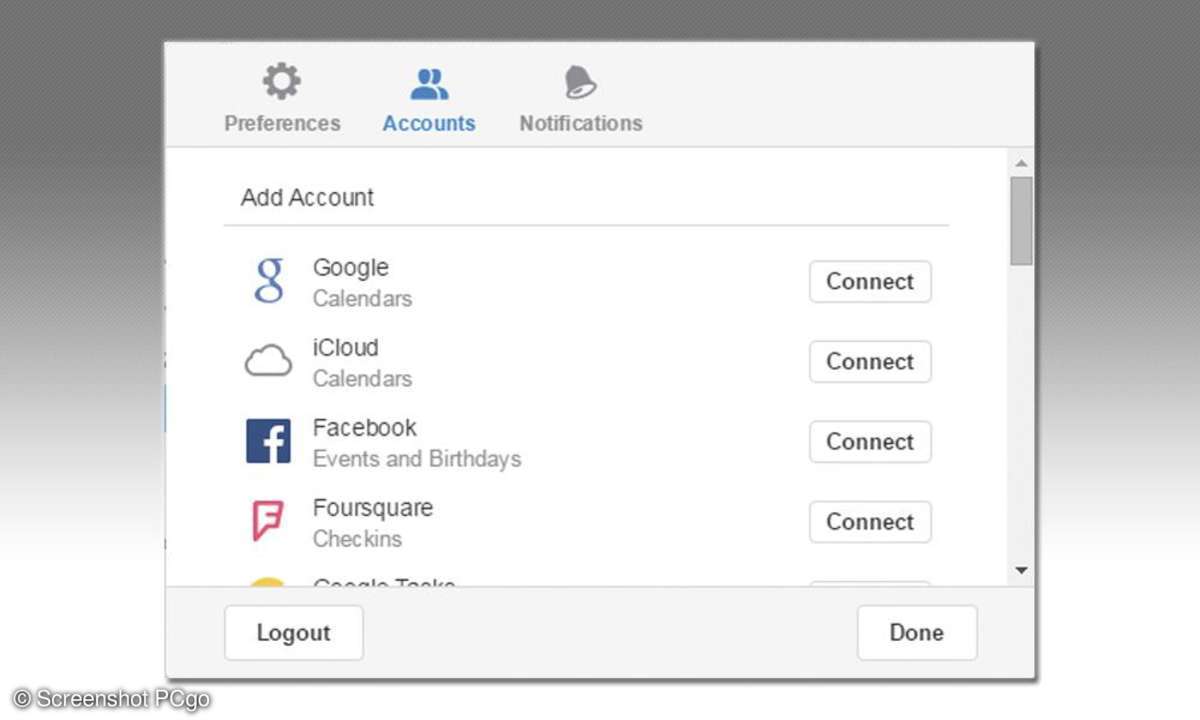The image size is (1200, 720).
Task: Connect the Facebook account
Action: [x=870, y=441]
